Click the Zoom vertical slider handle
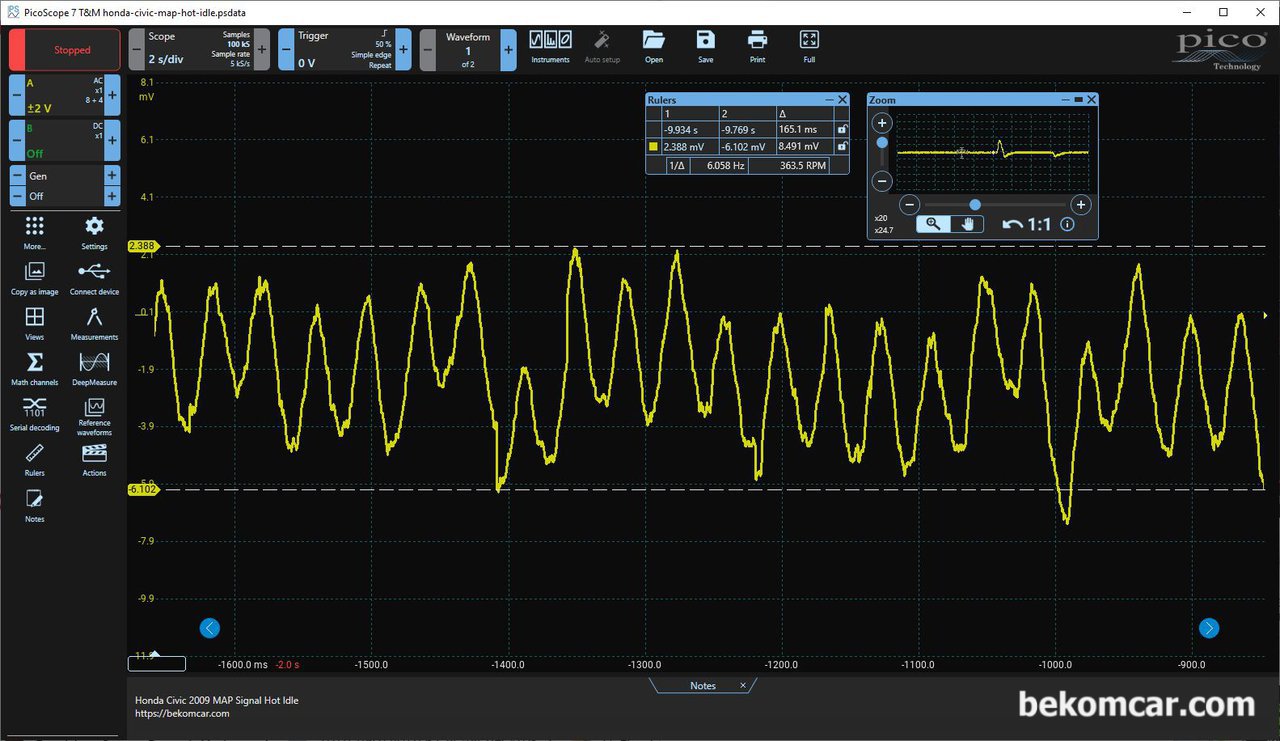This screenshot has height=741, width=1280. (x=881, y=143)
